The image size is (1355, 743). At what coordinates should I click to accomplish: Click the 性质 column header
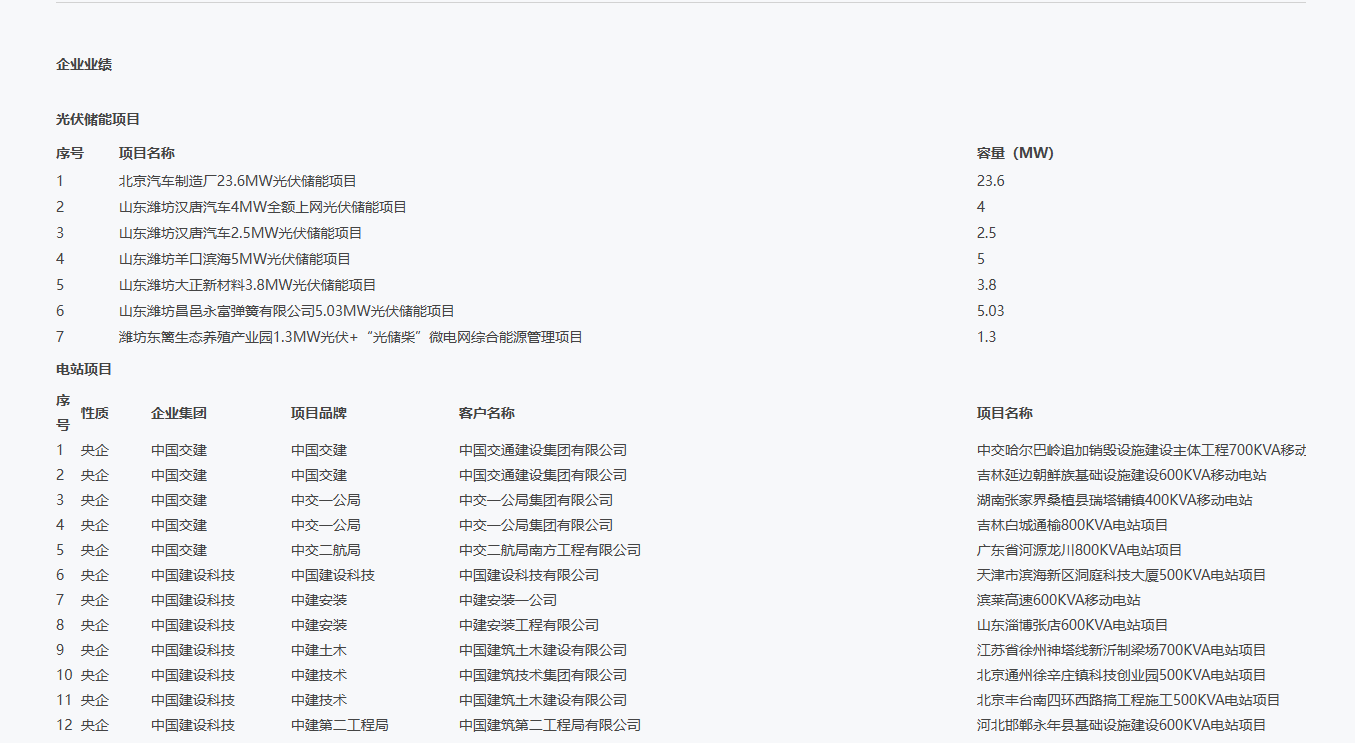coord(95,413)
